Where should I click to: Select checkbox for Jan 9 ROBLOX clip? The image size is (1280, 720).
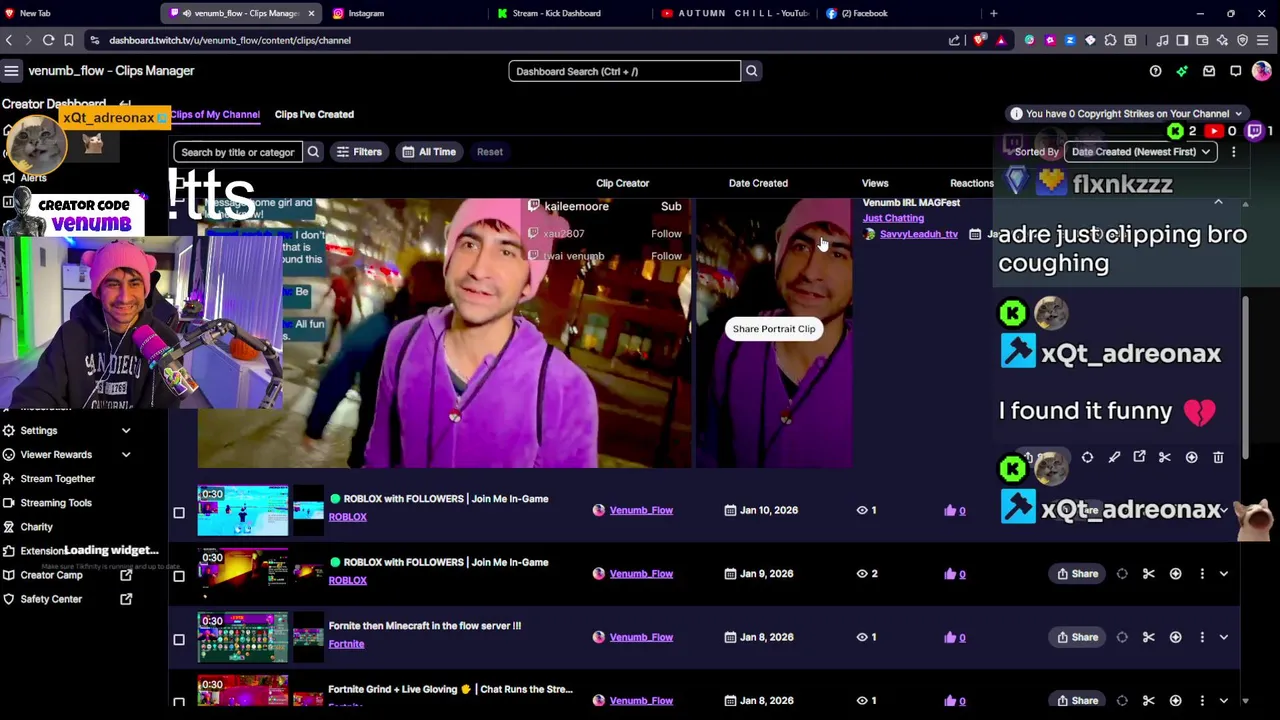click(179, 576)
